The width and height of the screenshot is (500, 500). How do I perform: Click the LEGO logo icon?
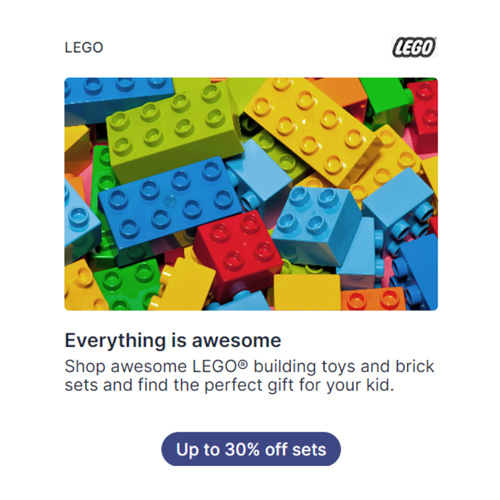click(x=414, y=47)
